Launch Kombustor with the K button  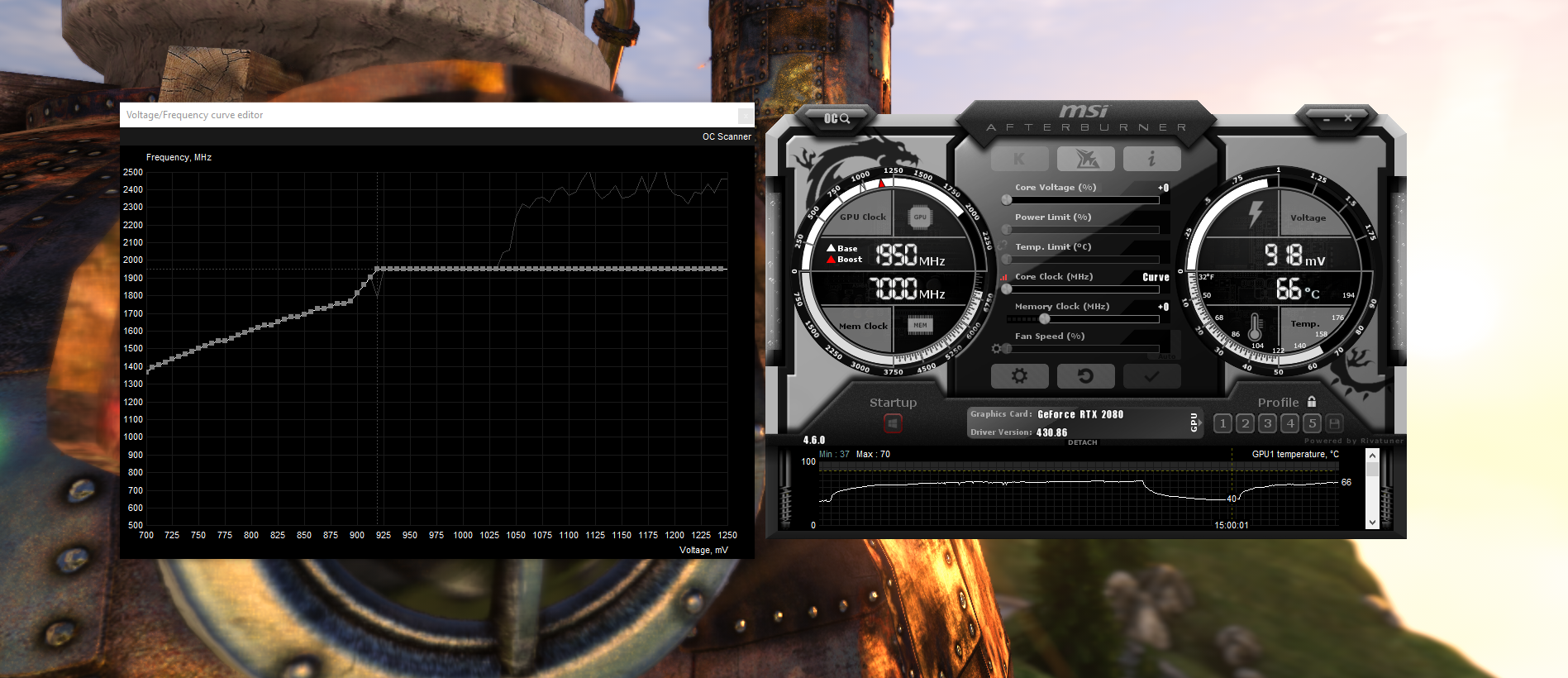click(1019, 158)
